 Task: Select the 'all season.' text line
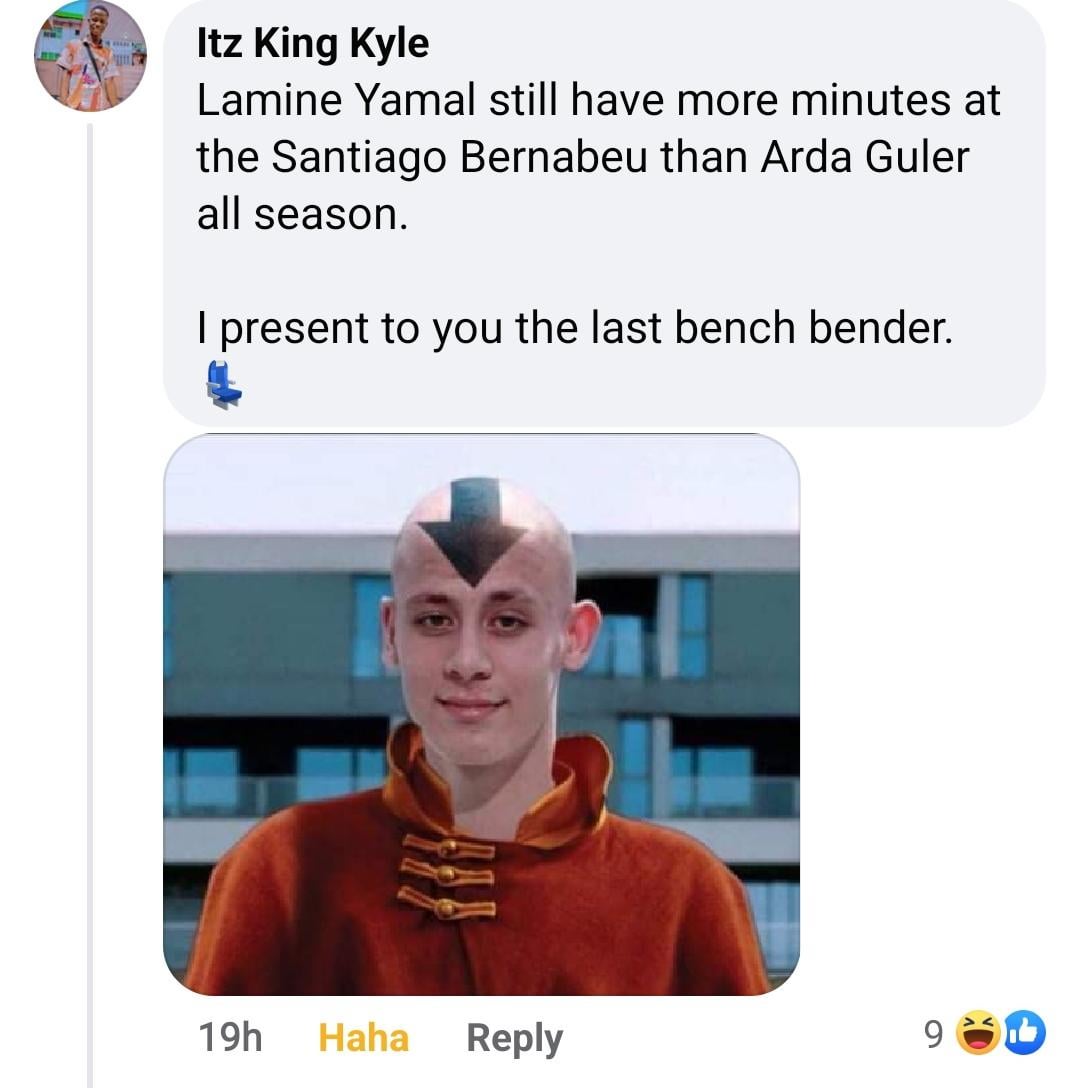(x=303, y=214)
